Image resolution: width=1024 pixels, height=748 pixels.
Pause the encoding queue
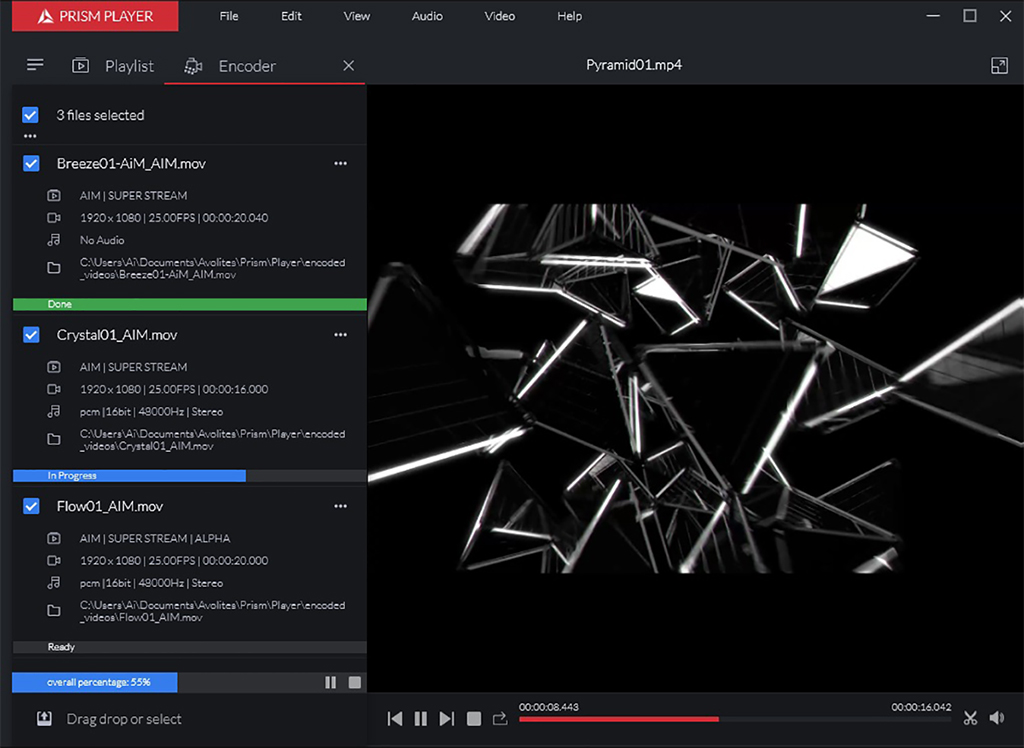click(x=331, y=682)
